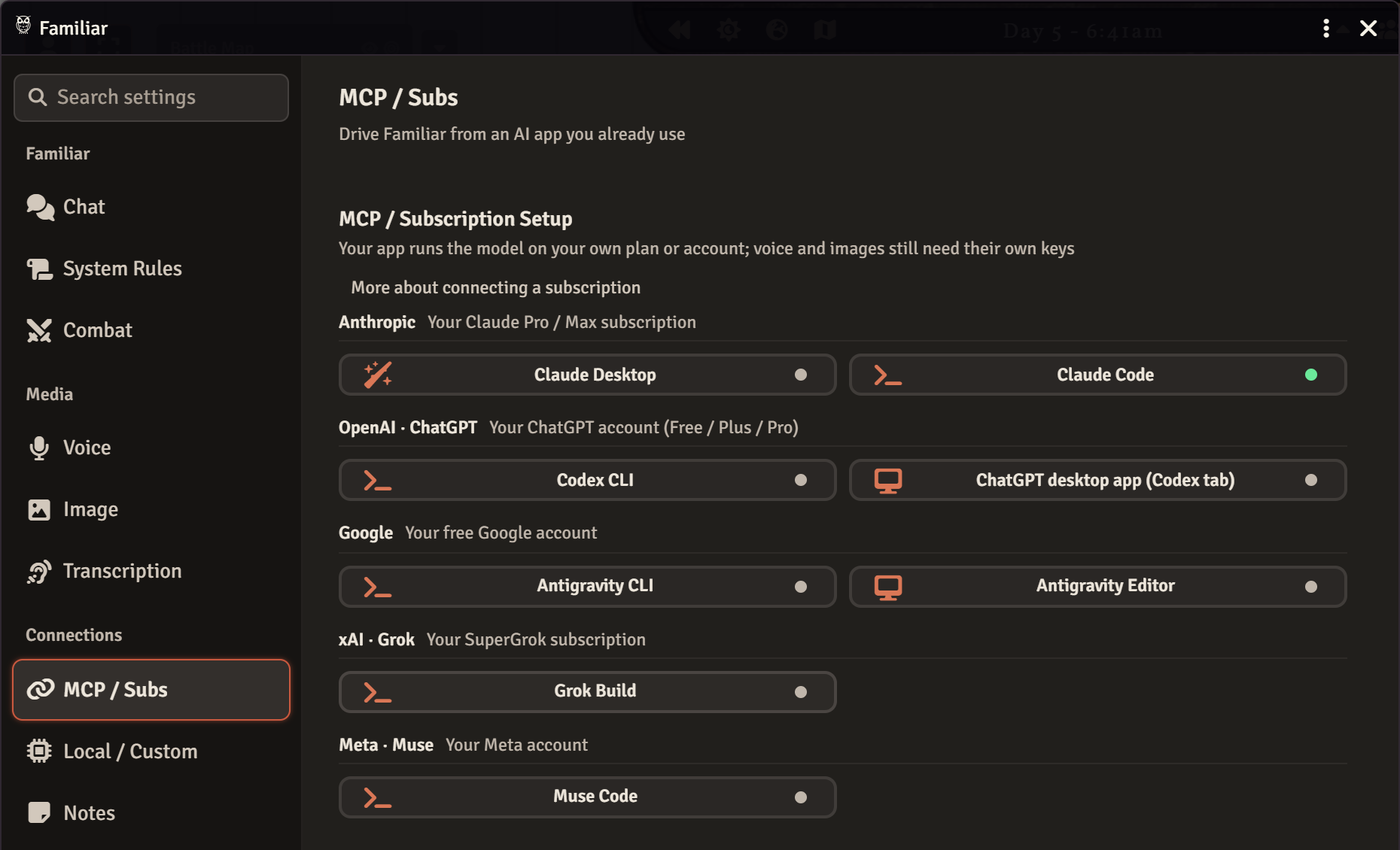This screenshot has width=1400, height=850.
Task: Click the Codex CLI terminal icon
Action: 377,480
